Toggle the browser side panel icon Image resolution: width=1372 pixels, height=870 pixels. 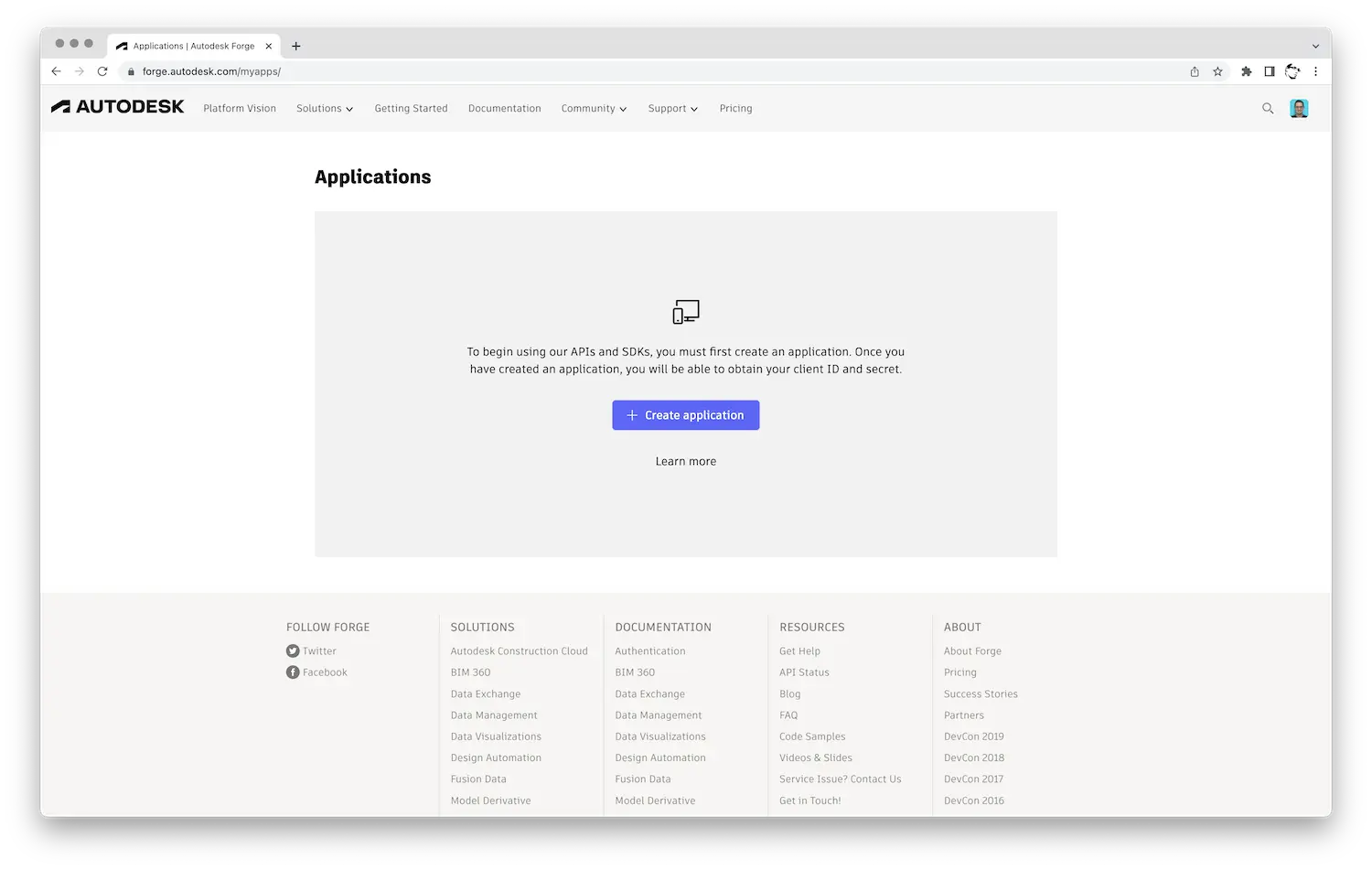click(1270, 71)
